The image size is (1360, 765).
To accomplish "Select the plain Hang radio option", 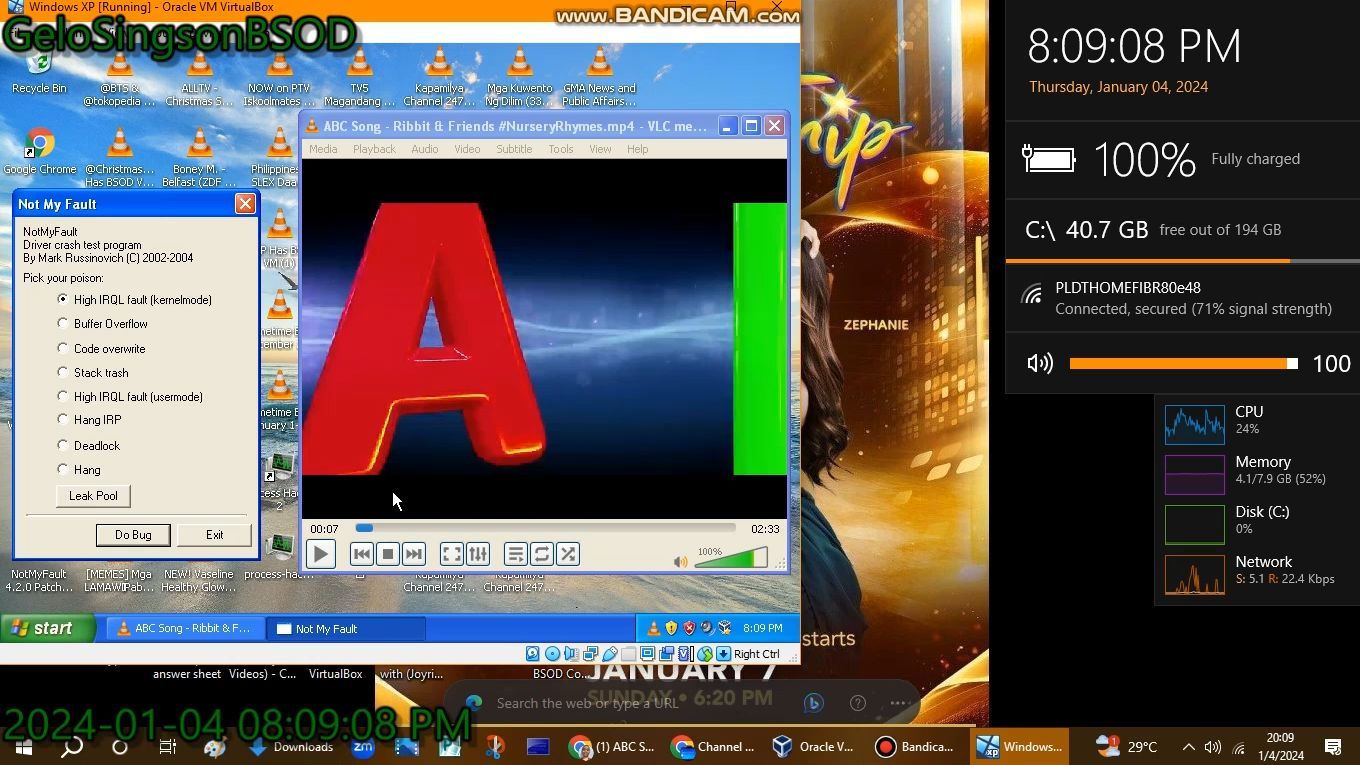I will (79, 470).
